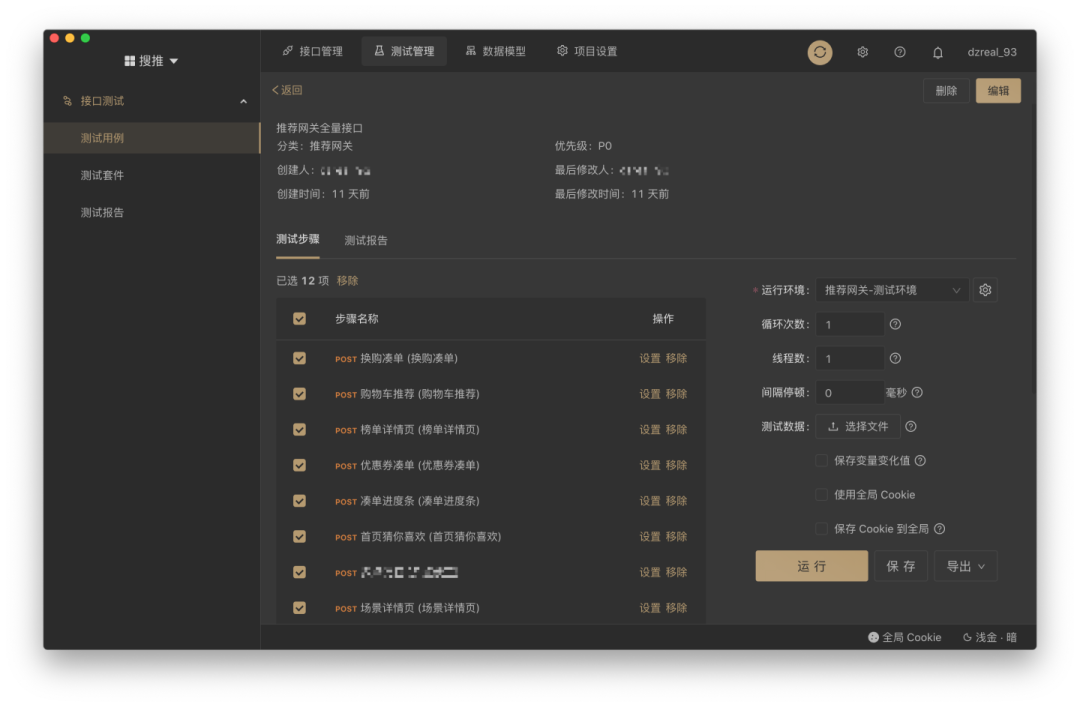Uncheck the 购物车推荐 step checkbox
Viewport: 1080px width, 707px height.
[300, 394]
